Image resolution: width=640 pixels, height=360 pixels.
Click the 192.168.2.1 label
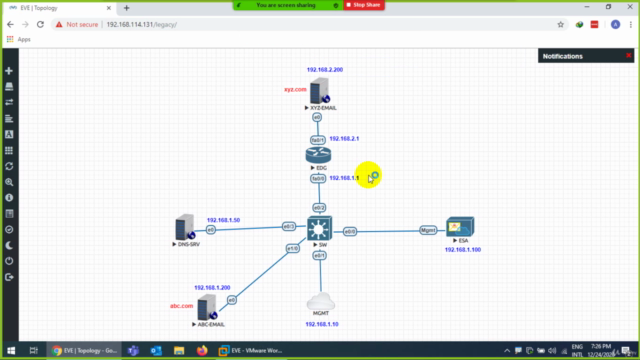point(344,139)
